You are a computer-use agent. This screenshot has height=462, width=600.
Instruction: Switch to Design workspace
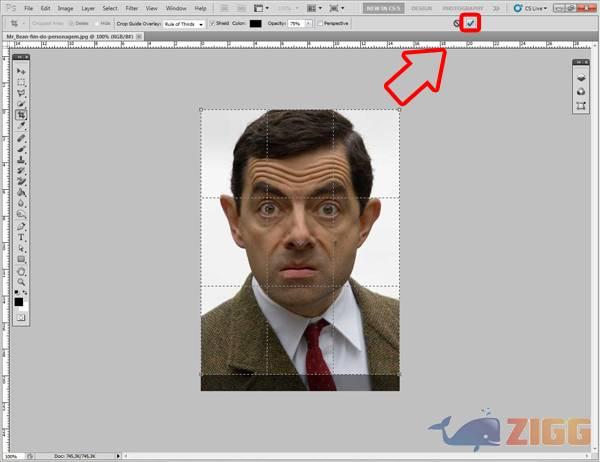tap(421, 8)
